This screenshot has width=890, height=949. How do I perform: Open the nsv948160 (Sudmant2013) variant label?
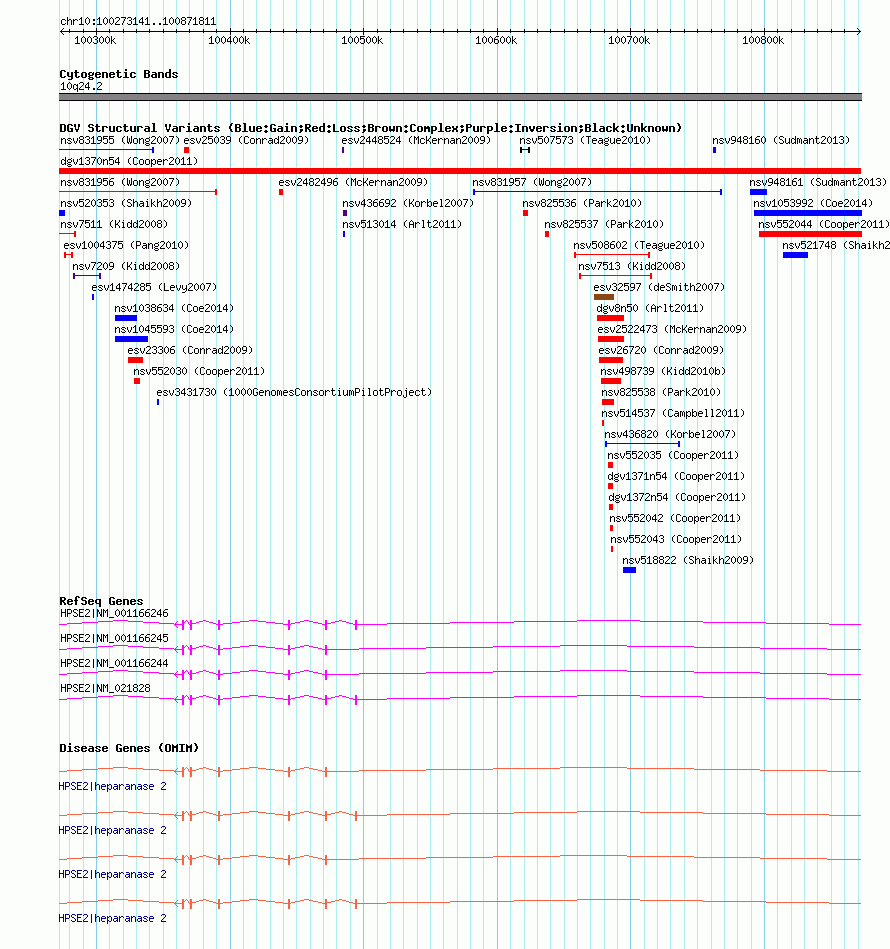781,140
